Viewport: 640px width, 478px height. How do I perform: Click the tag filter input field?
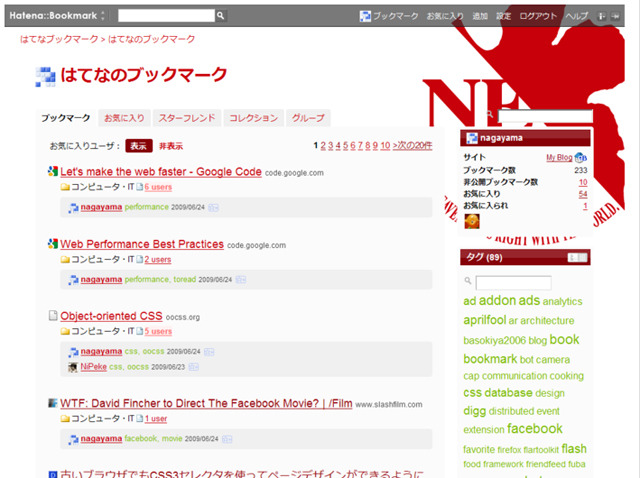[x=513, y=282]
